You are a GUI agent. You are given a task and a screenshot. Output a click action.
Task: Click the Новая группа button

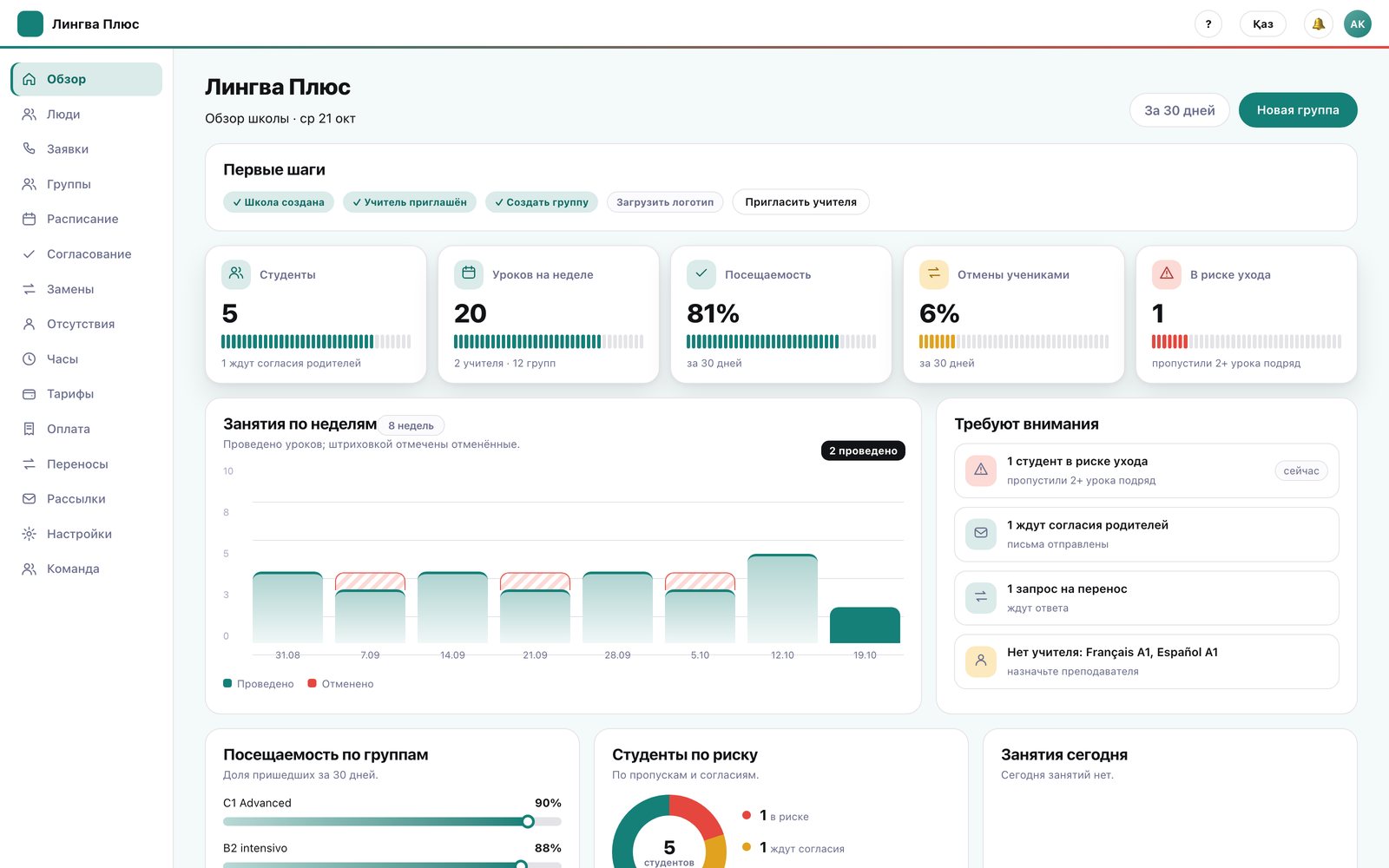(x=1298, y=110)
